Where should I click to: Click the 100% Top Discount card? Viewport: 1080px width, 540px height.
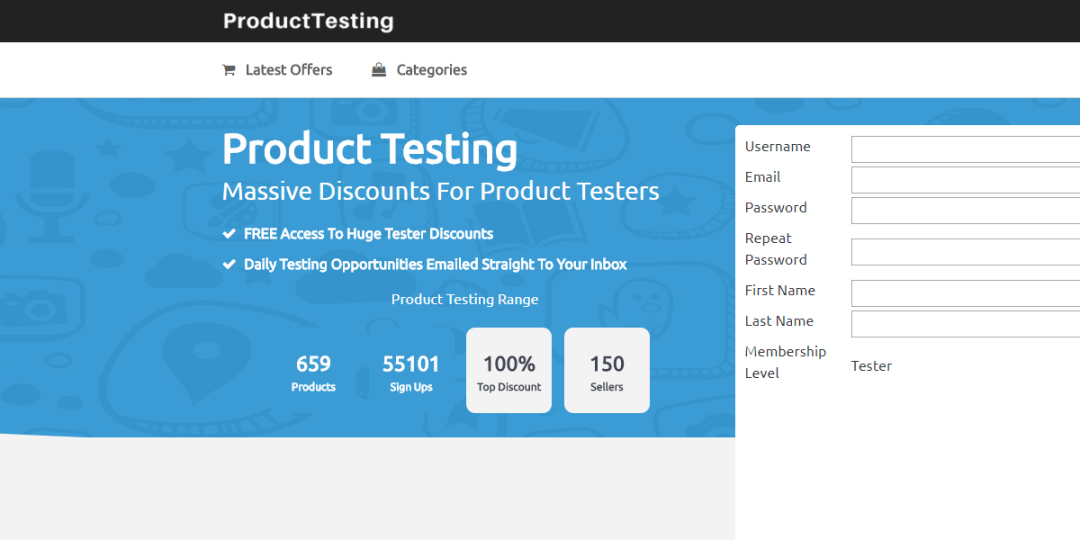pyautogui.click(x=509, y=371)
